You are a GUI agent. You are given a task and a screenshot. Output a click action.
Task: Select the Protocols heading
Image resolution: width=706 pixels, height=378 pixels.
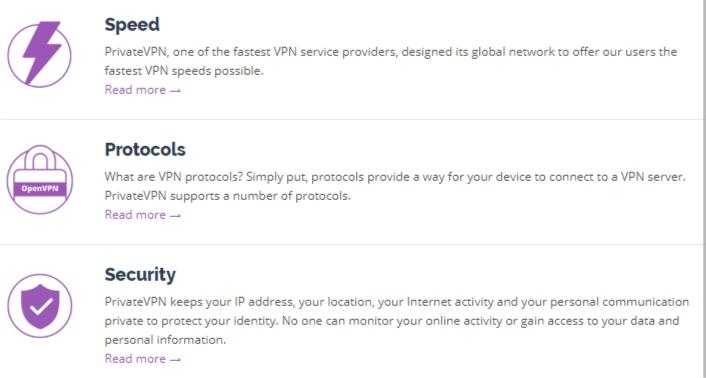click(145, 149)
